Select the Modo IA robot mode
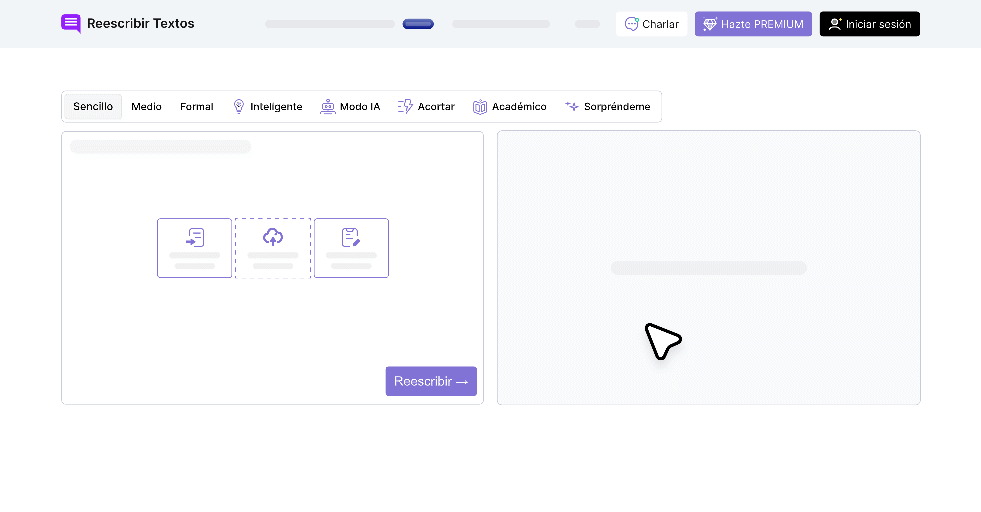981x512 pixels. point(350,106)
